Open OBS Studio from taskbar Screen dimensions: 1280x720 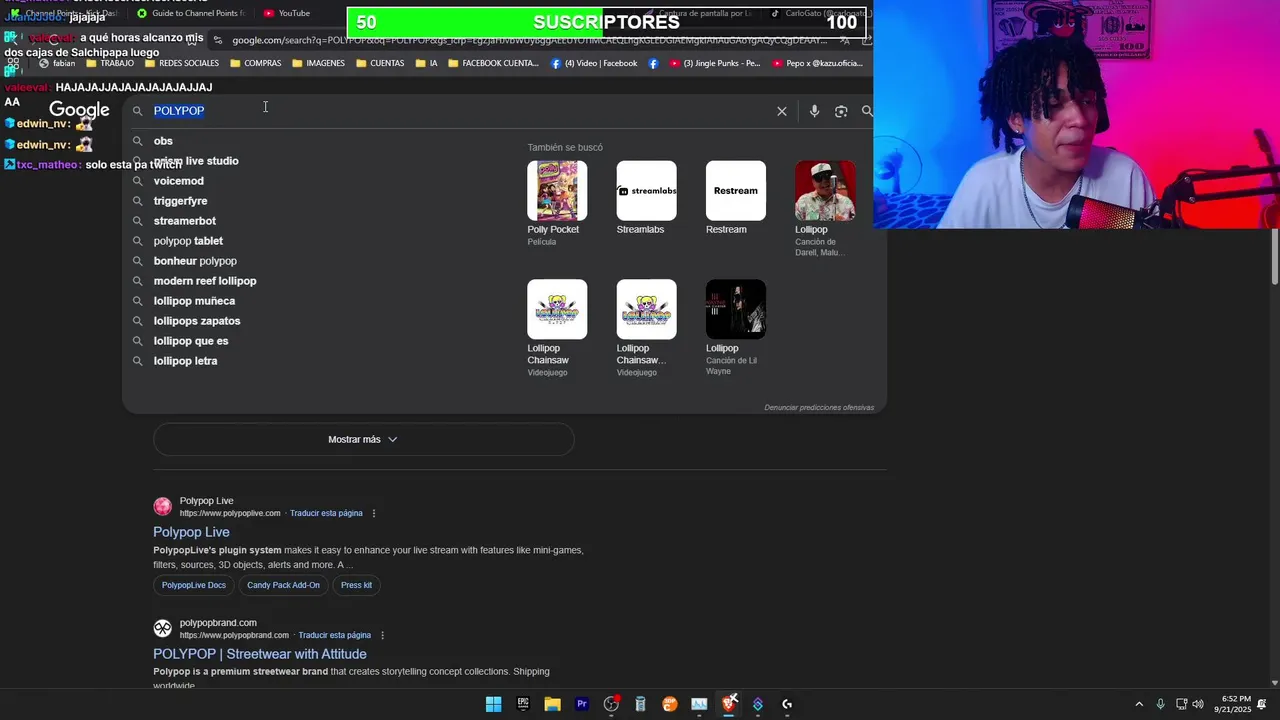pyautogui.click(x=611, y=704)
